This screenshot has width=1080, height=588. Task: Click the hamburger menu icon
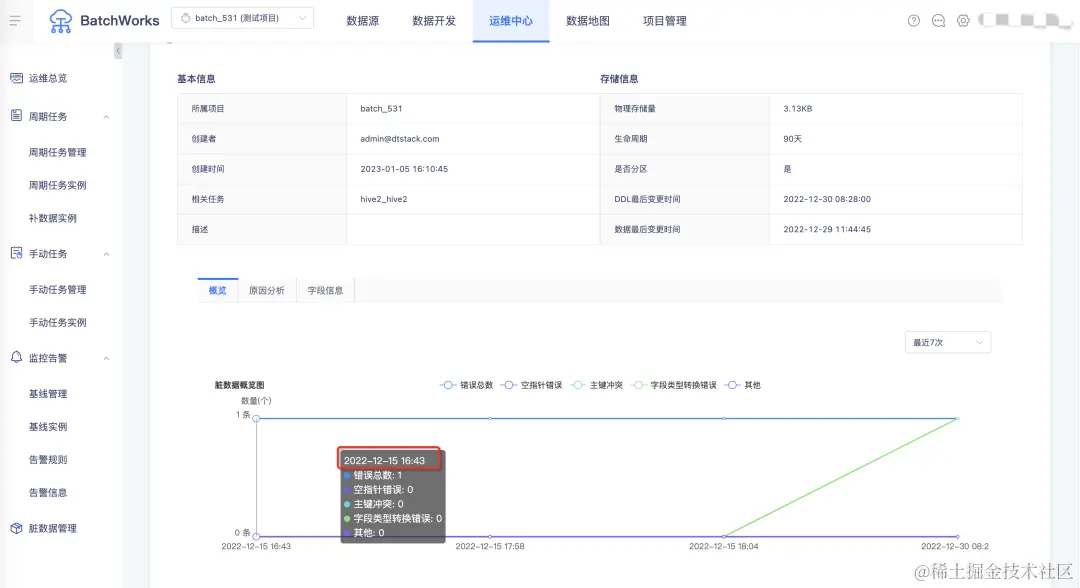[x=15, y=21]
